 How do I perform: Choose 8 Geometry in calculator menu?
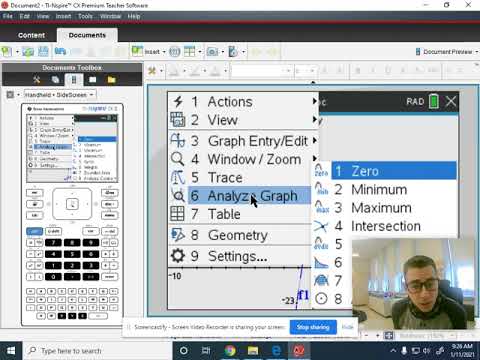point(240,235)
